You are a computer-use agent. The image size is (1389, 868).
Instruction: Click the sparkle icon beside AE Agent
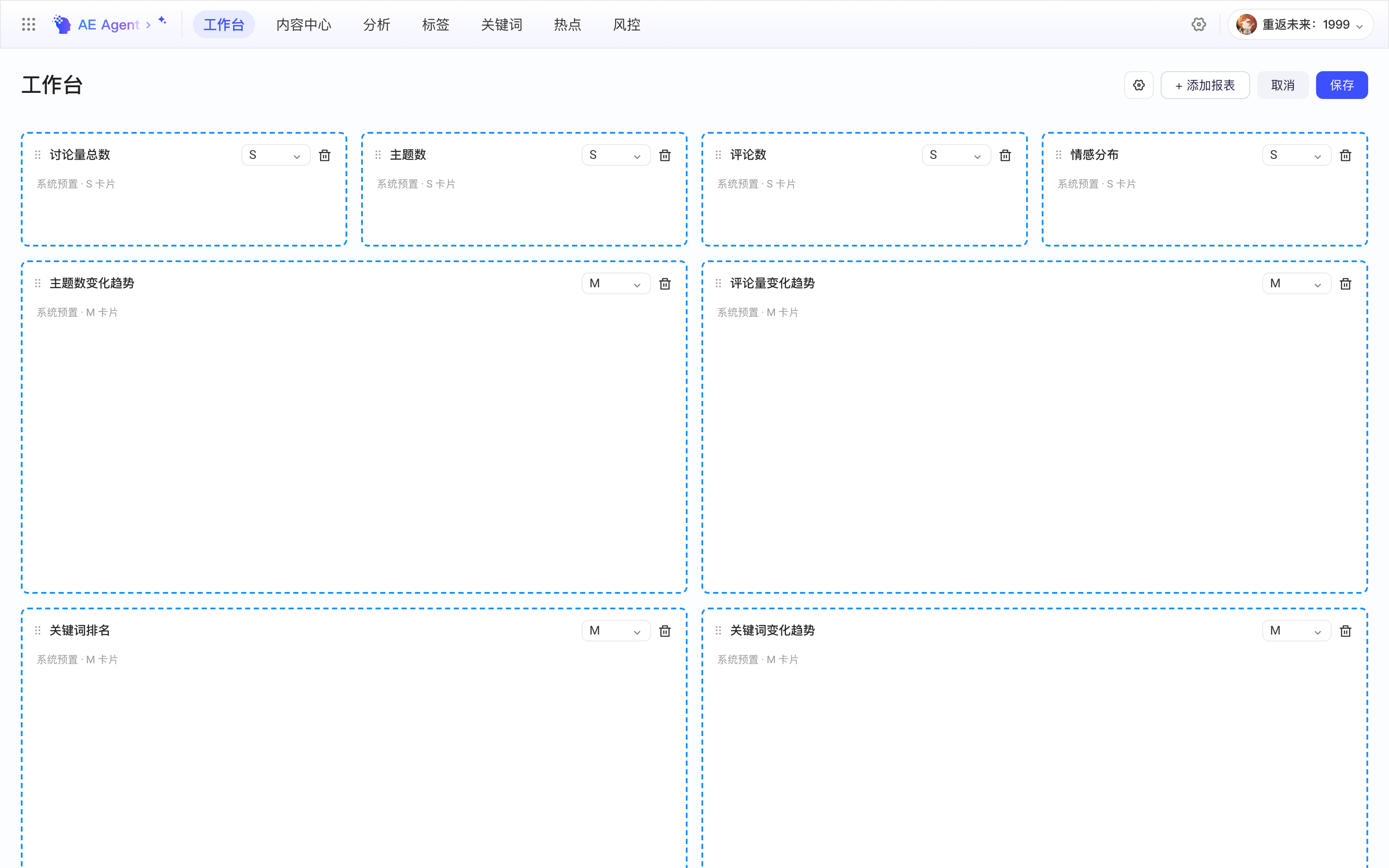(162, 21)
